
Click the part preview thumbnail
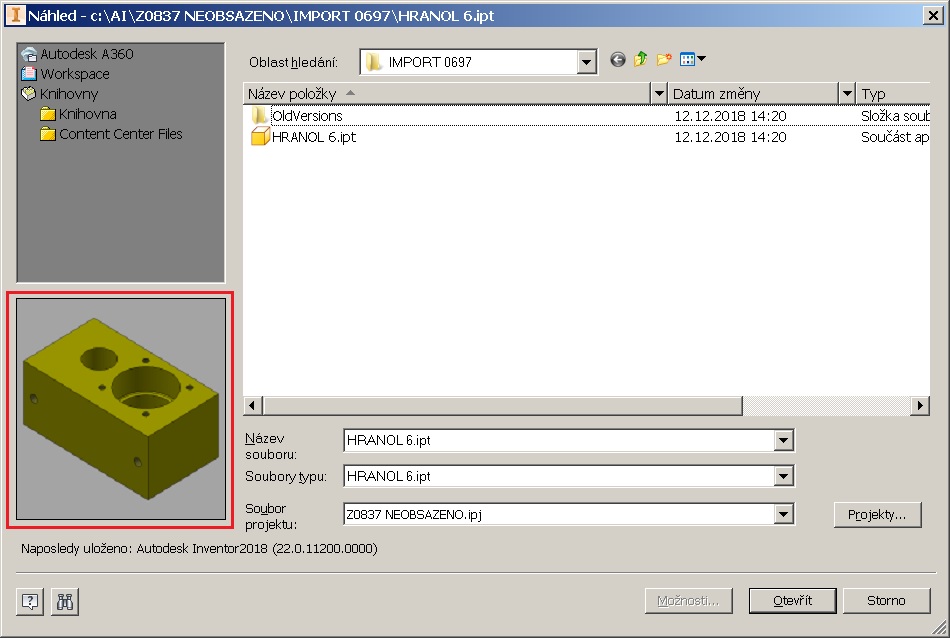(x=120, y=408)
